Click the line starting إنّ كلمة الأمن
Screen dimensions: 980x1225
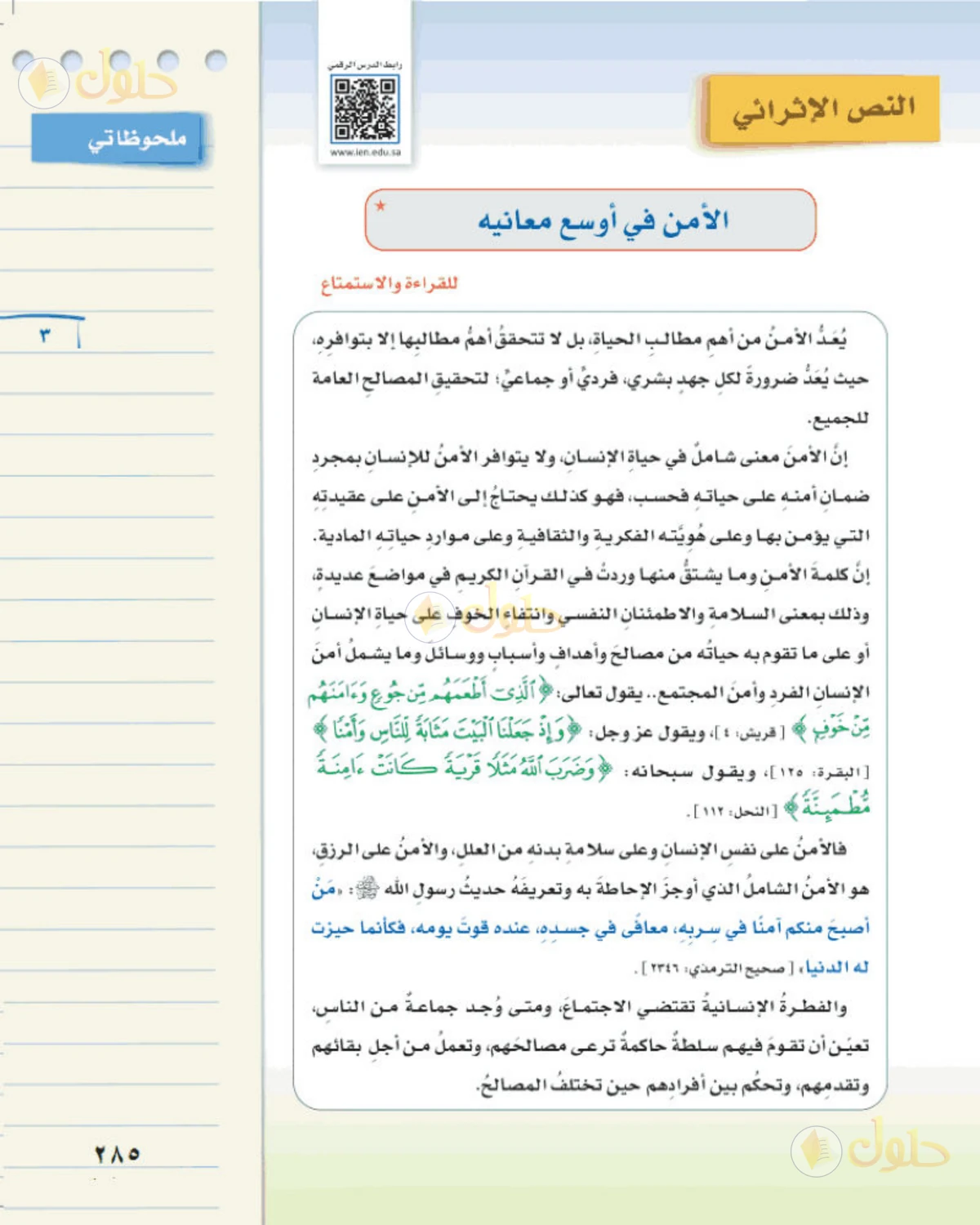coord(591,575)
